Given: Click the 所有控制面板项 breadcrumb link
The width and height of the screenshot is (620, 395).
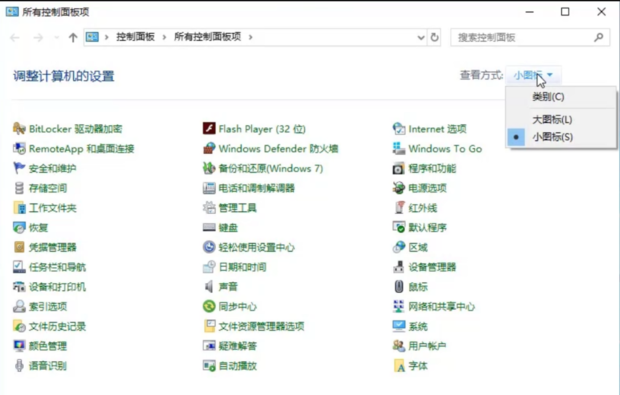Looking at the screenshot, I should [208, 37].
